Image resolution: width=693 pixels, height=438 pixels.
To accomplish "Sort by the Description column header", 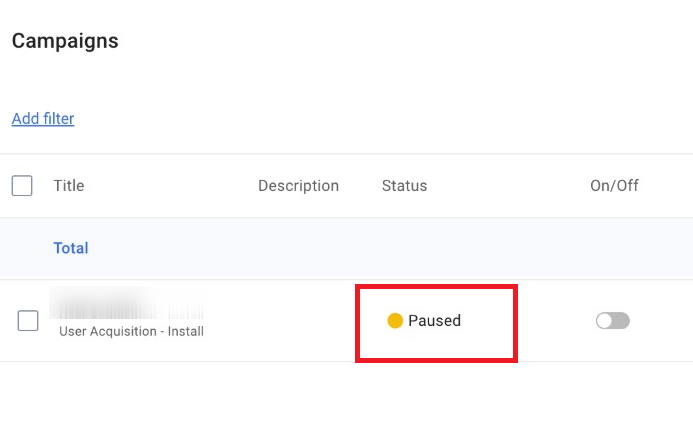I will point(298,186).
